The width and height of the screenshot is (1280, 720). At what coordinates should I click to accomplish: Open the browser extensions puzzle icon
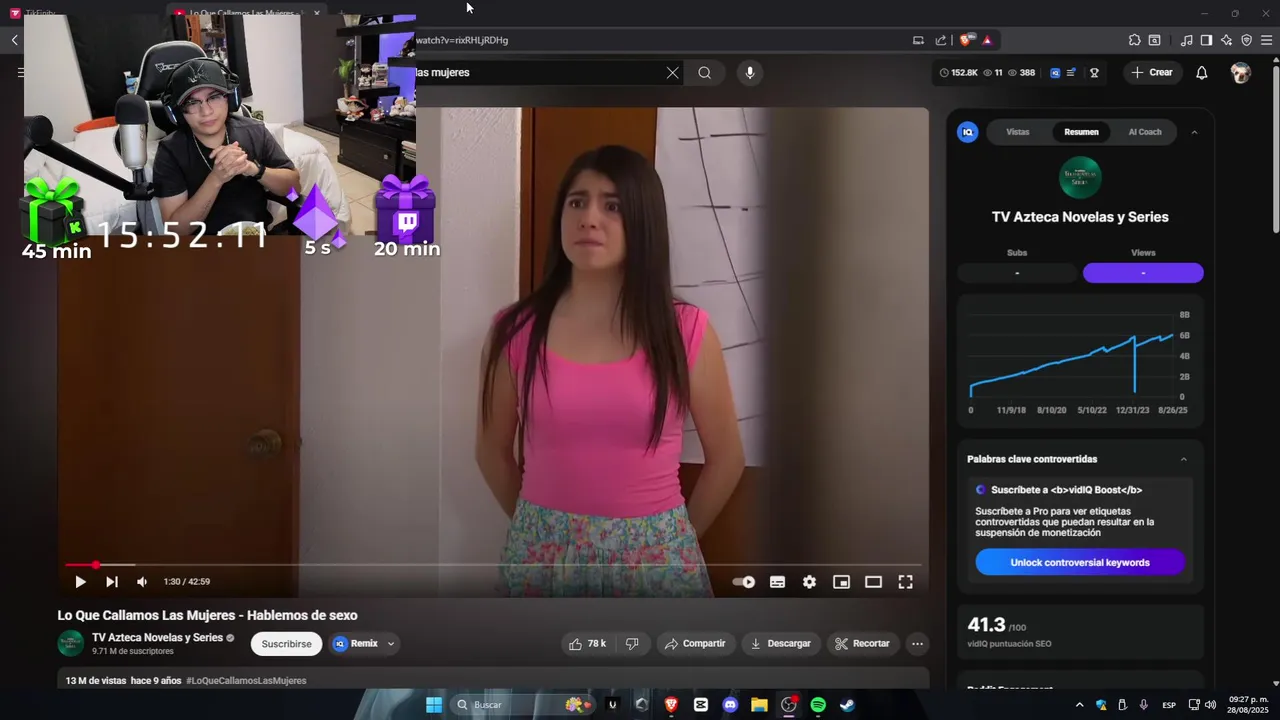[1134, 40]
